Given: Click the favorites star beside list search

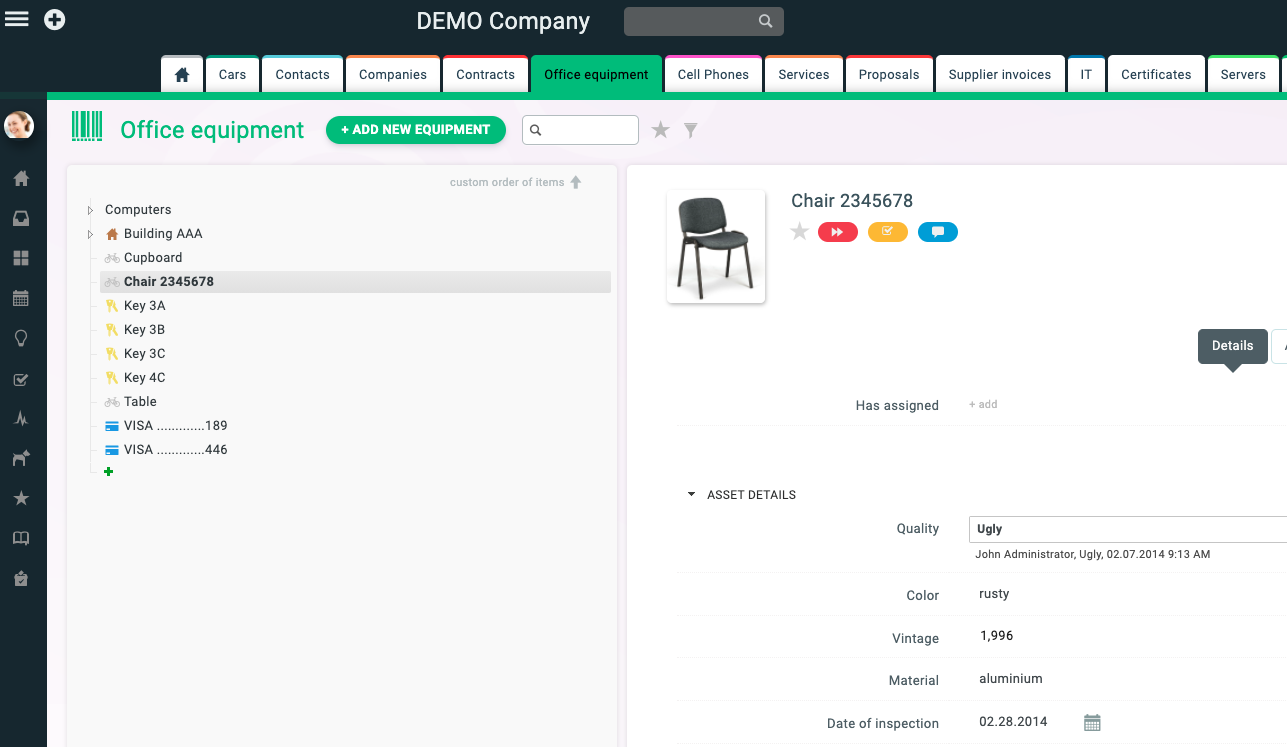Looking at the screenshot, I should [x=660, y=130].
